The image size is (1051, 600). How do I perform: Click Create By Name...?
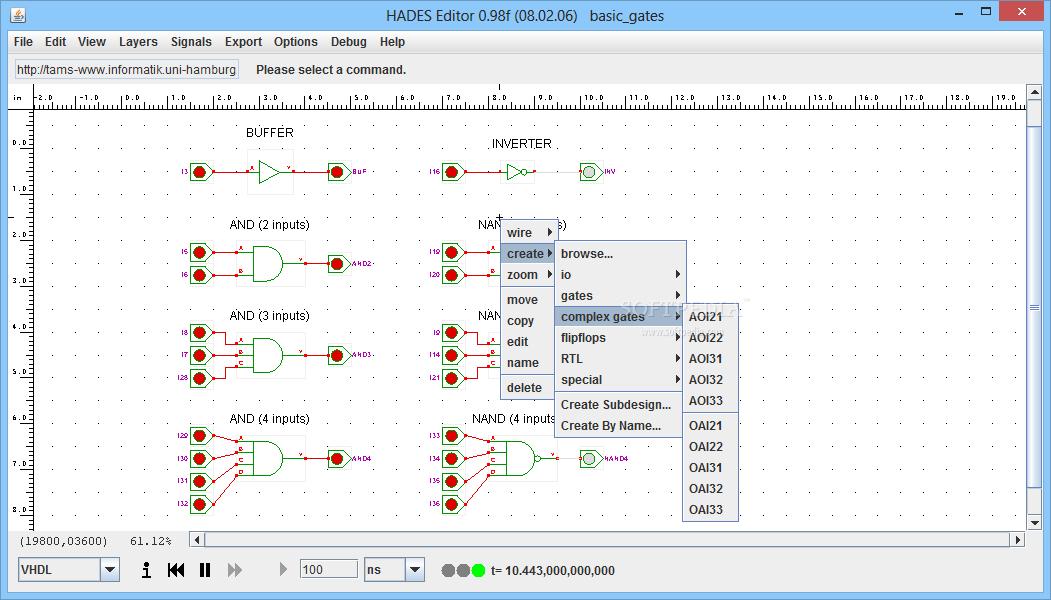click(621, 426)
